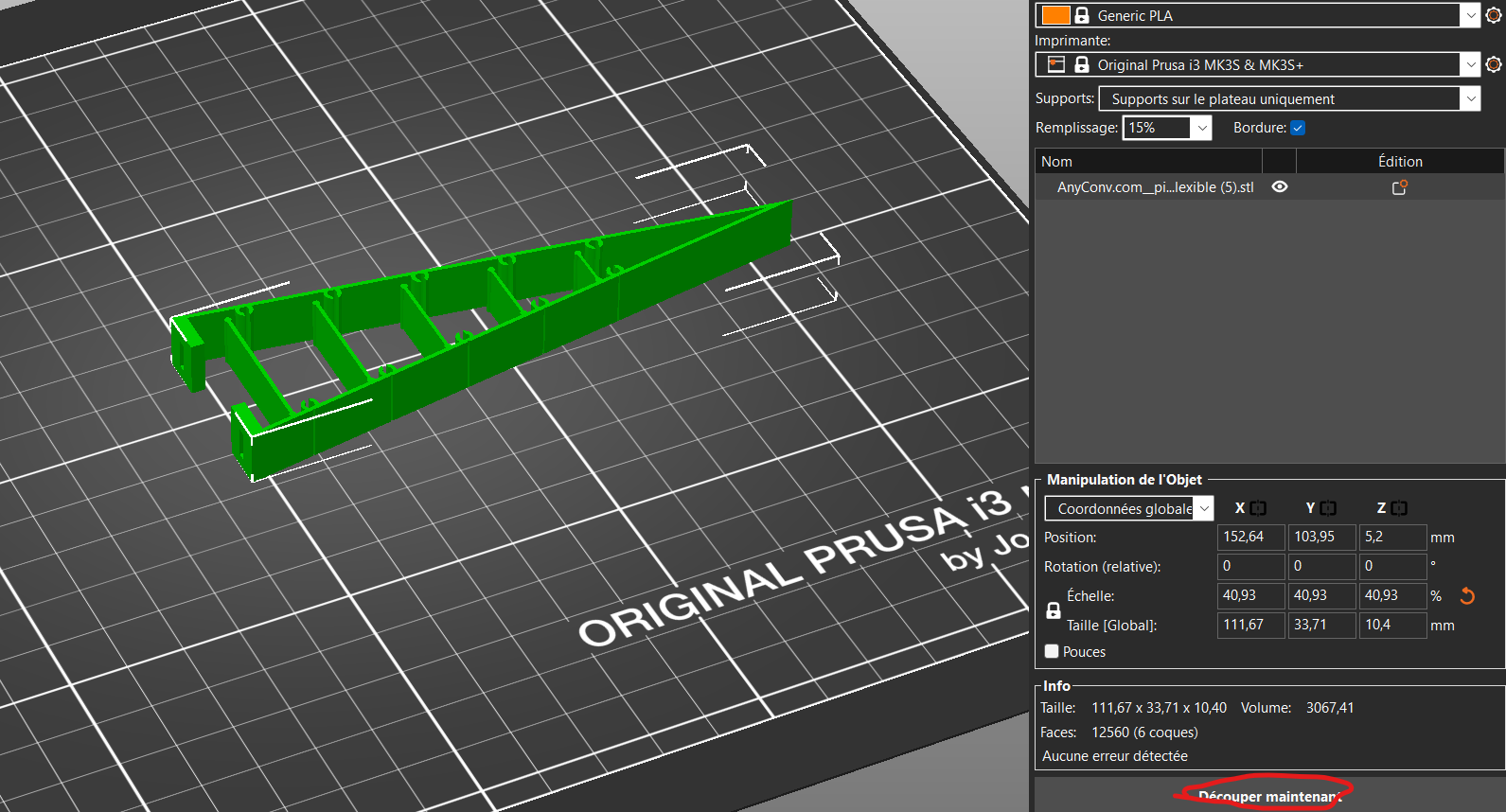Click the Découper maintenant button
Screen dimensions: 1506x812
tap(1269, 796)
